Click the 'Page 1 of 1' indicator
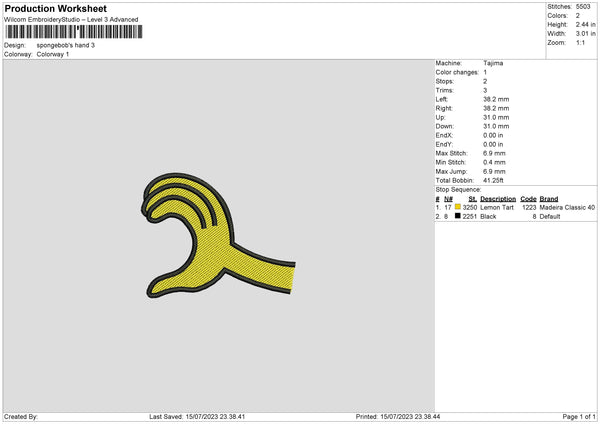600x424 pixels. pyautogui.click(x=579, y=417)
